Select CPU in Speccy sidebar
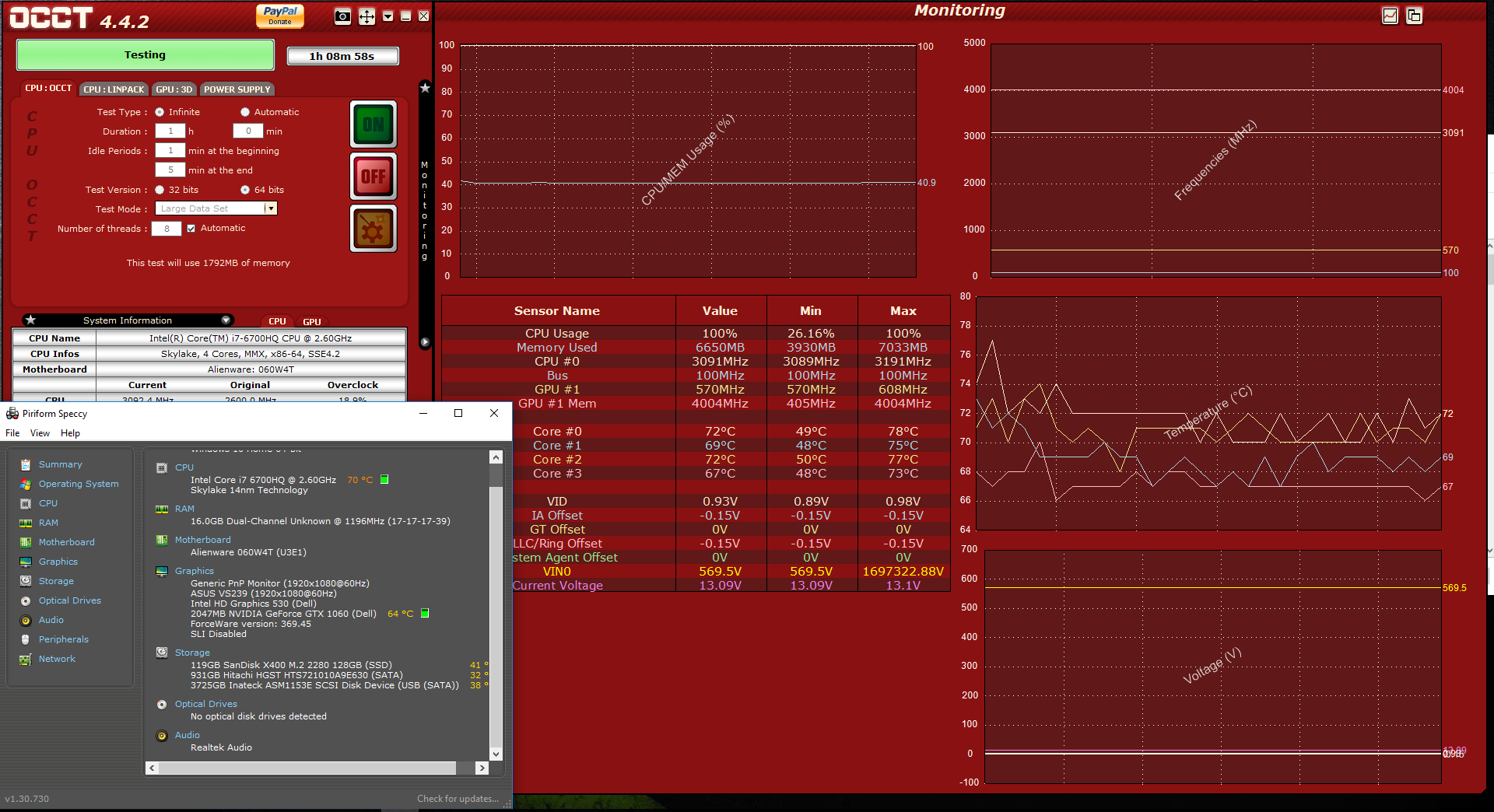 (48, 503)
